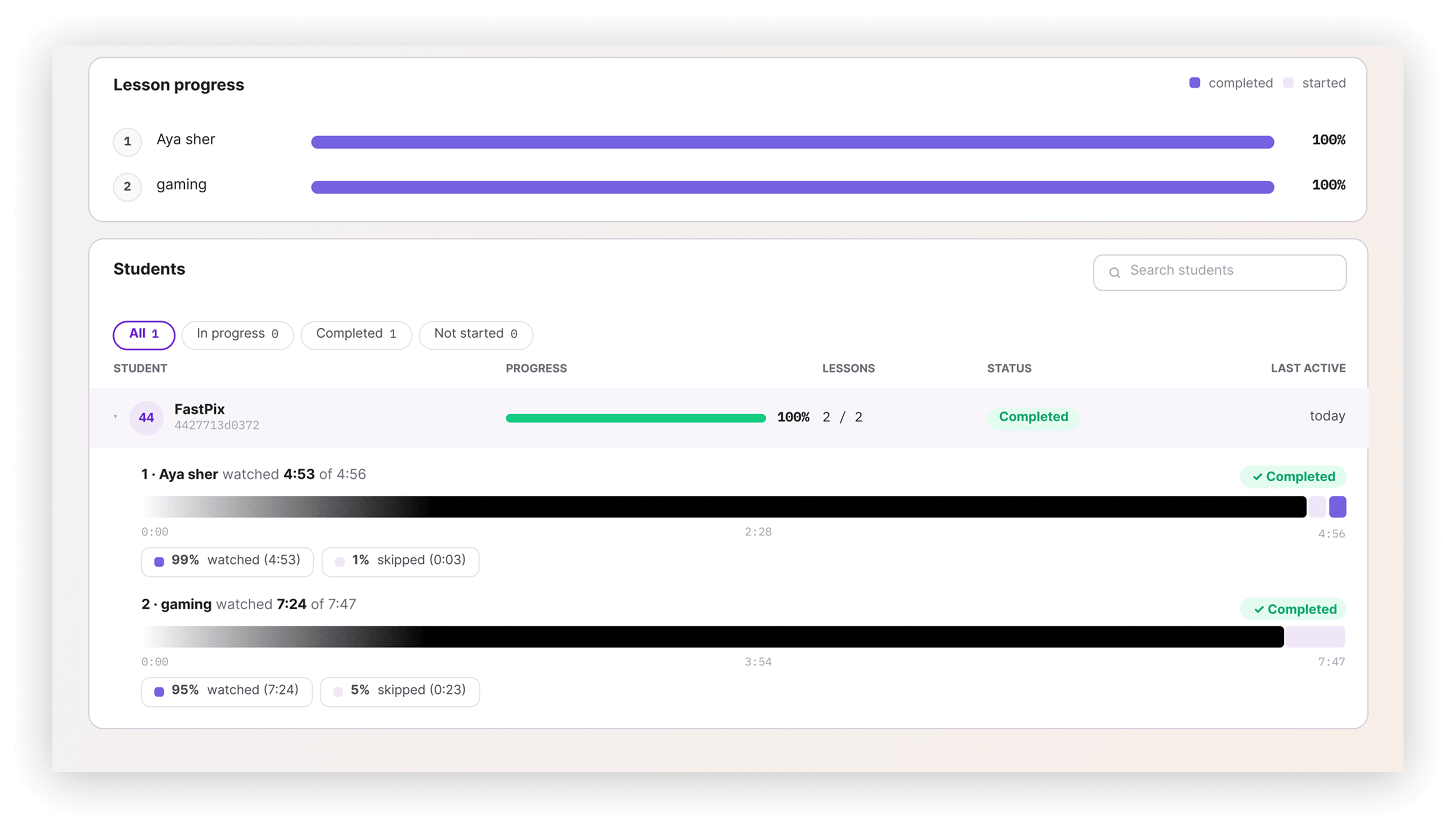Click the LAST ACTIVE column header
This screenshot has width=1456, height=831.
1307,369
